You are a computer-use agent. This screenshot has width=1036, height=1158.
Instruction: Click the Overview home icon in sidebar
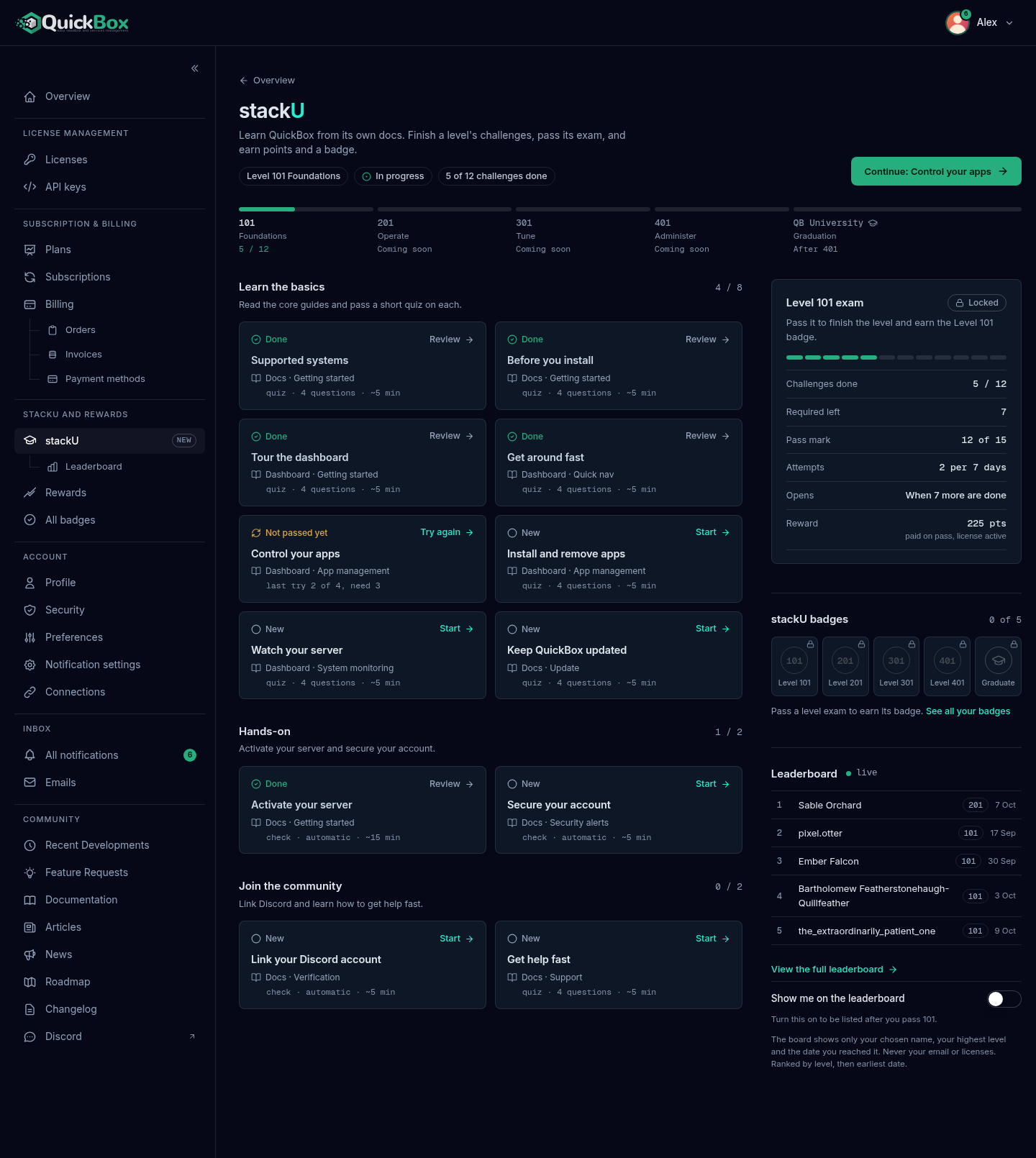[30, 96]
